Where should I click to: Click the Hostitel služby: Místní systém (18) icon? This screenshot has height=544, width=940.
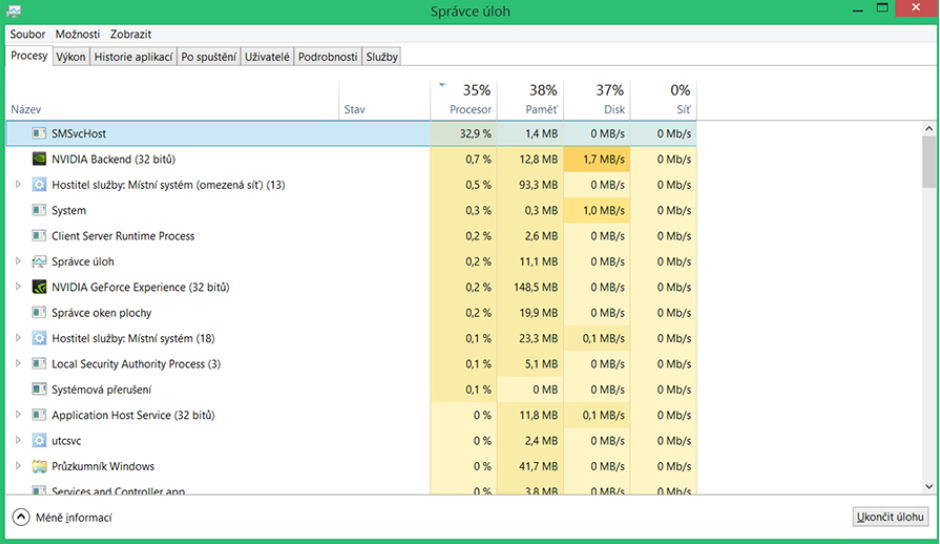(39, 338)
